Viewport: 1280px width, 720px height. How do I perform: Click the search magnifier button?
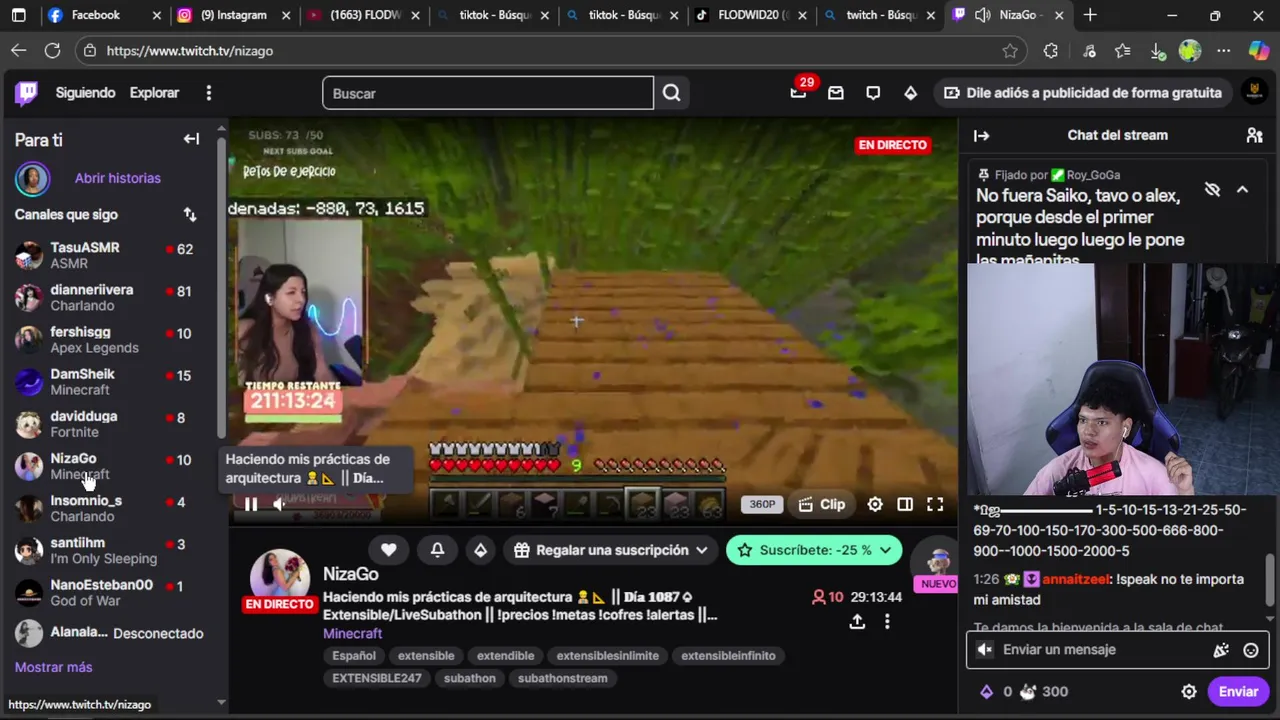(671, 93)
